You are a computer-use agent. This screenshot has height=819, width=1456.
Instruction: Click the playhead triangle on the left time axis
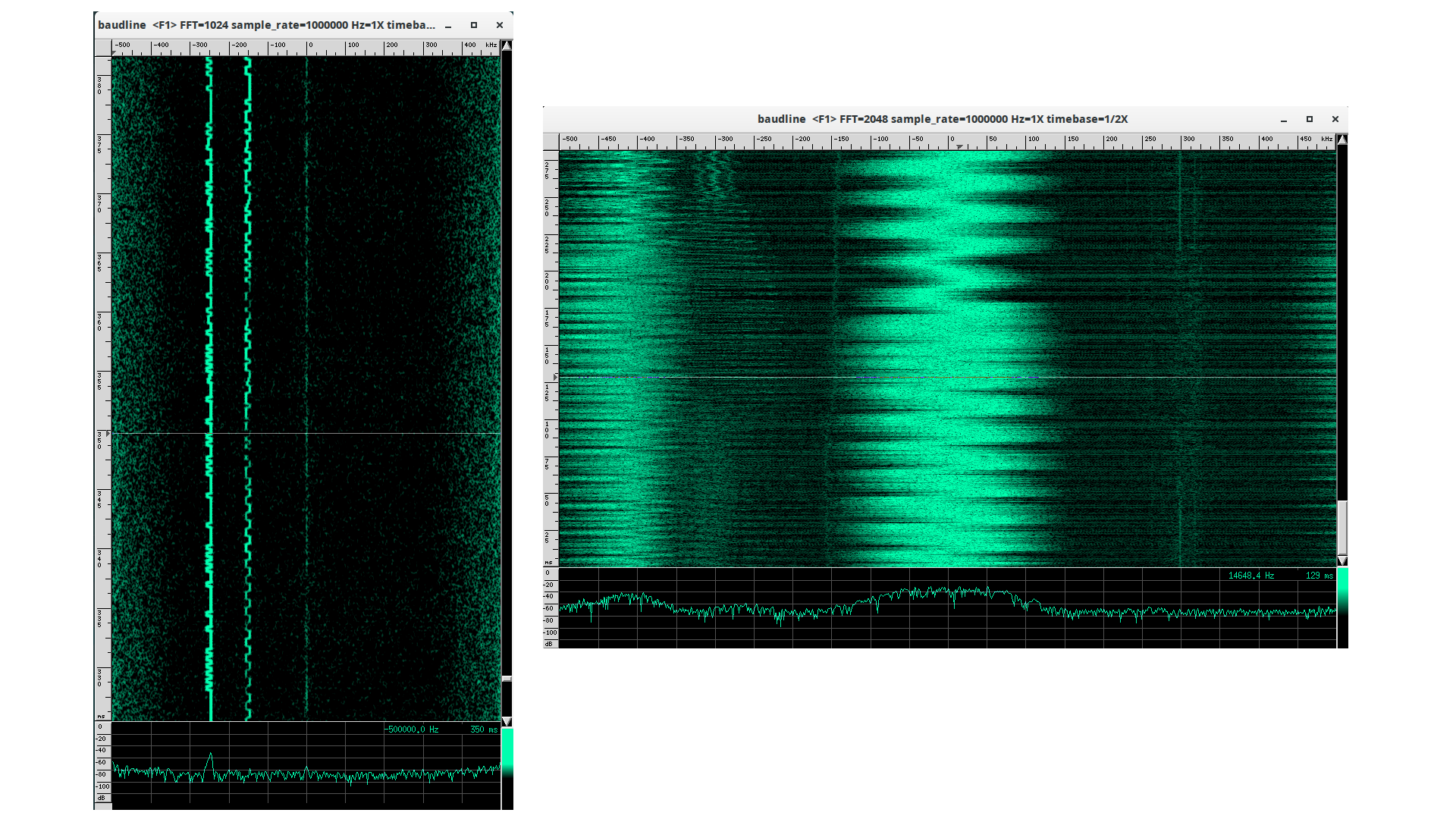[109, 434]
